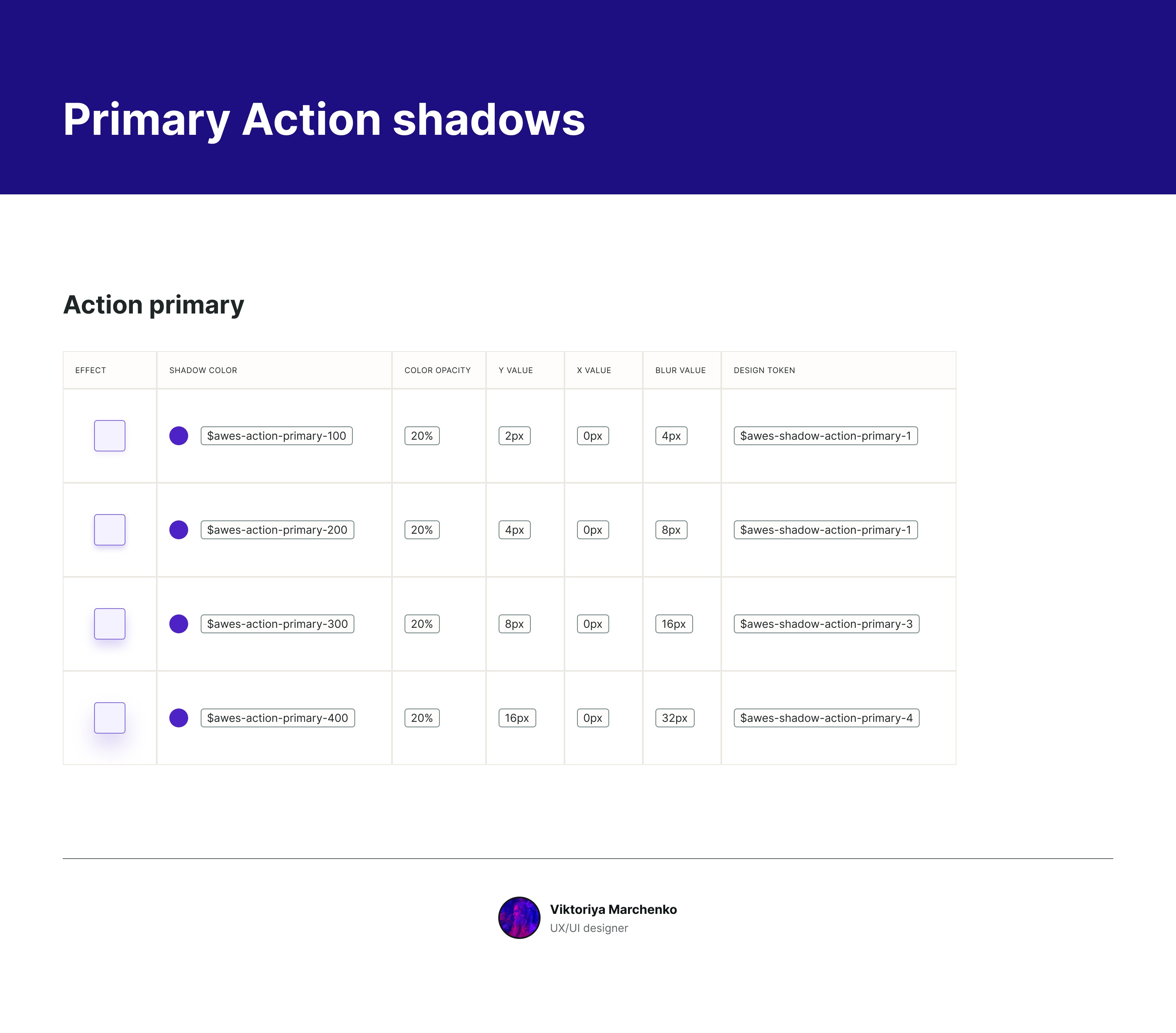Click the Design Token column header
Image resolution: width=1176 pixels, height=1033 pixels.
click(764, 370)
